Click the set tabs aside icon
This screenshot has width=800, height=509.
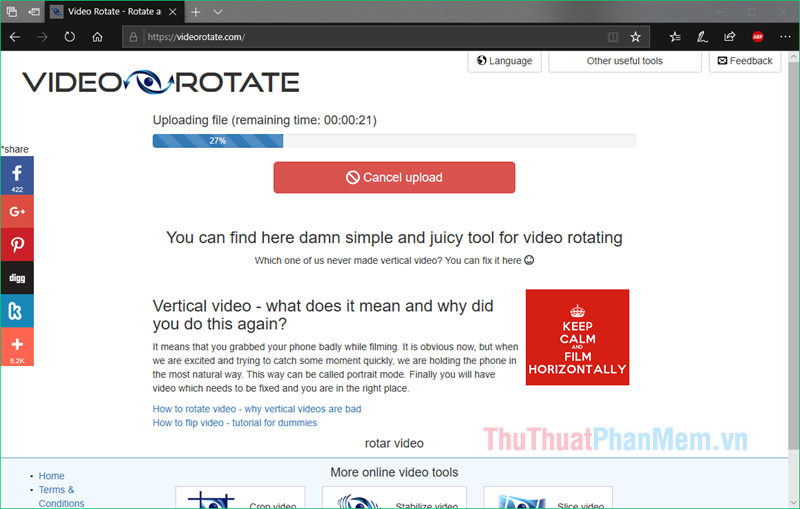34,11
